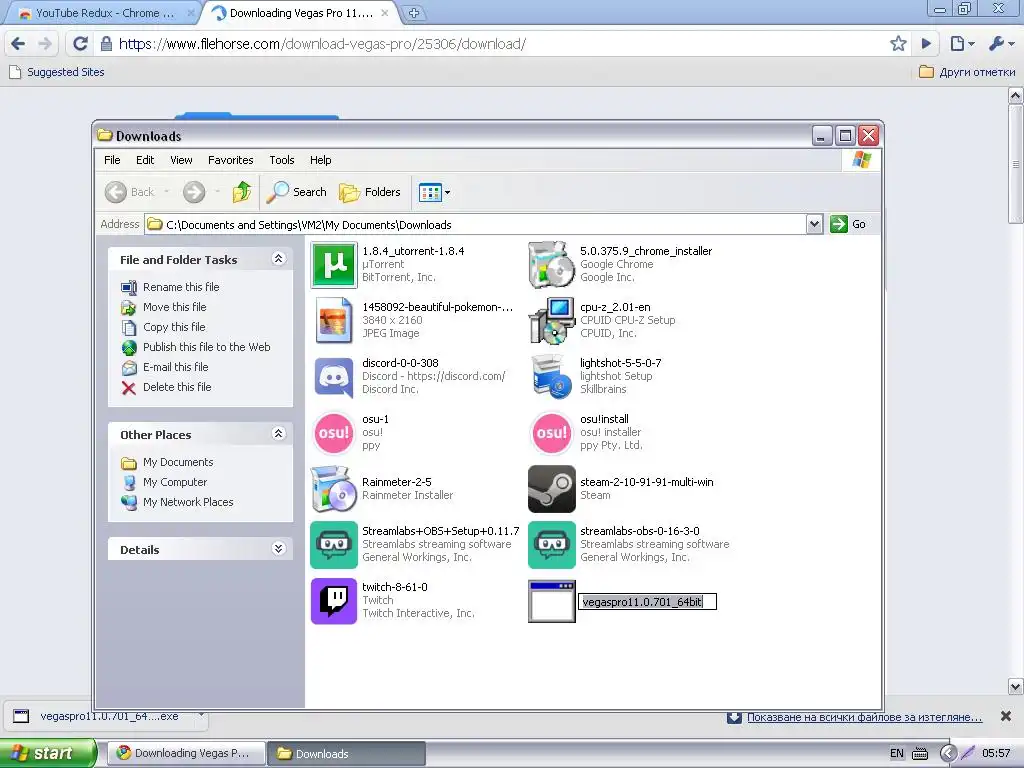Select the lightshot-5-5-0-7 setup icon

coord(552,376)
